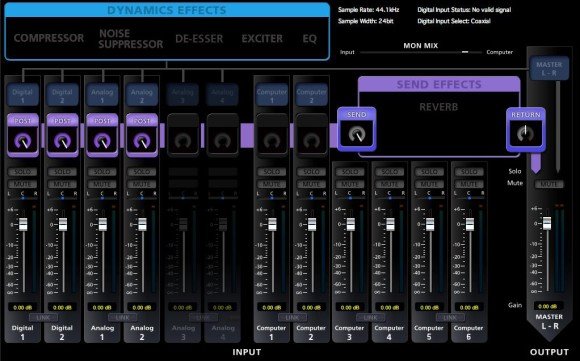
Task: Click the Analog 2 gain value field
Action: [x=142, y=307]
